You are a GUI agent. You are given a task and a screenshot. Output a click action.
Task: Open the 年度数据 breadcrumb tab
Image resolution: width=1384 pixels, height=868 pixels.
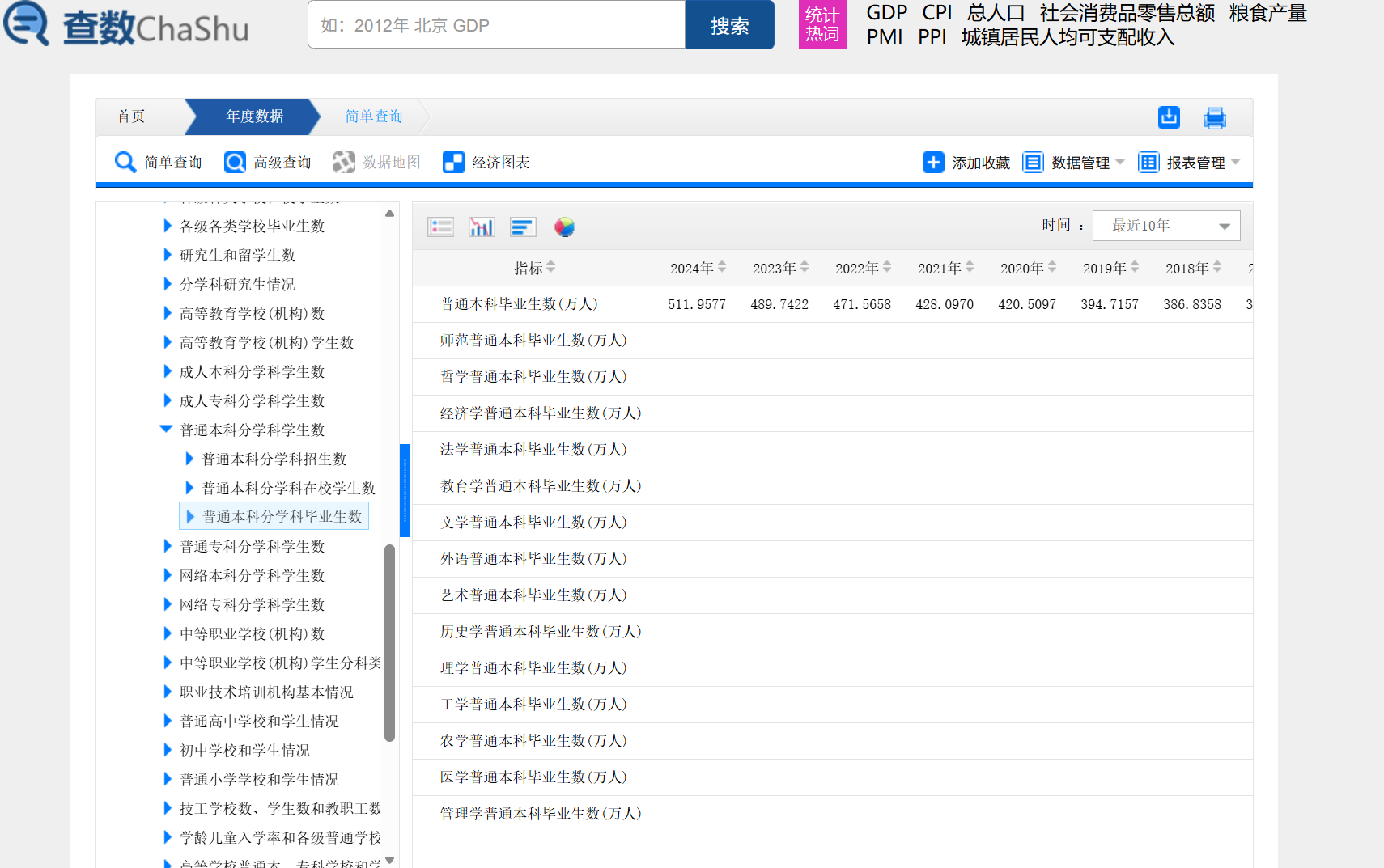(x=254, y=116)
